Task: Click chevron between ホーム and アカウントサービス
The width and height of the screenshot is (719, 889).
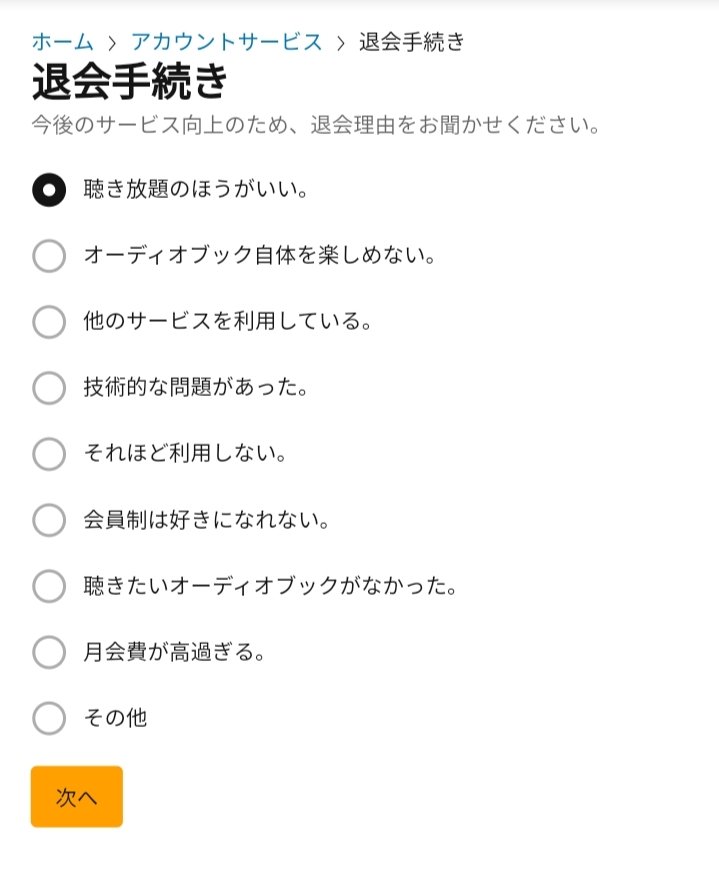Action: pos(112,43)
